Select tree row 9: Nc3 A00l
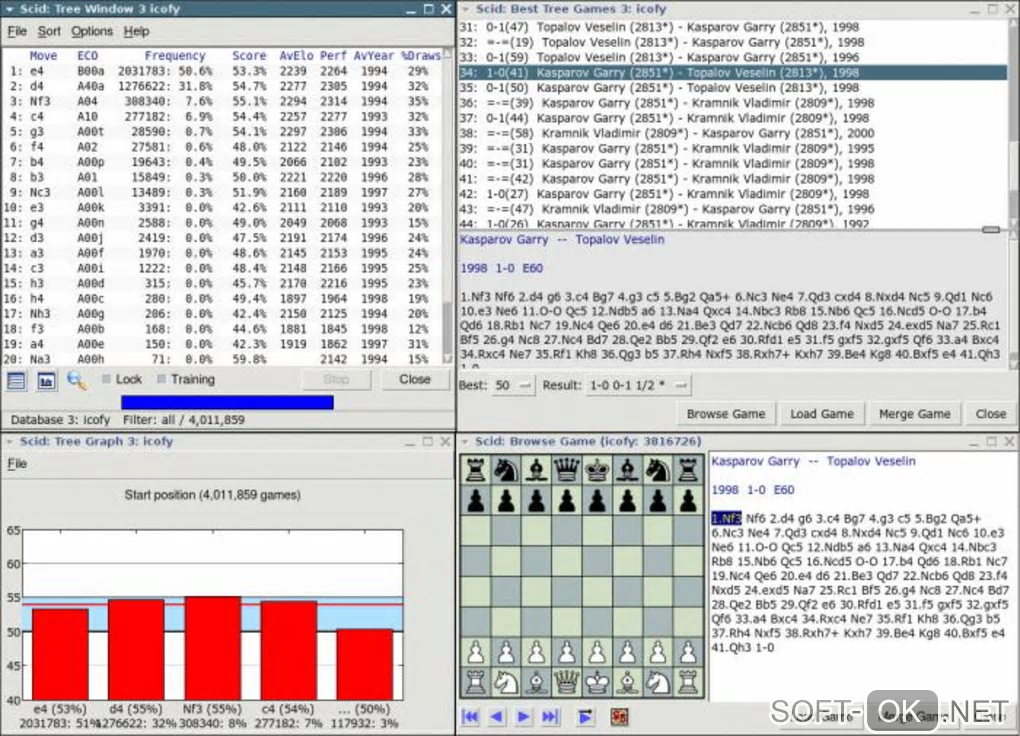 click(221, 193)
